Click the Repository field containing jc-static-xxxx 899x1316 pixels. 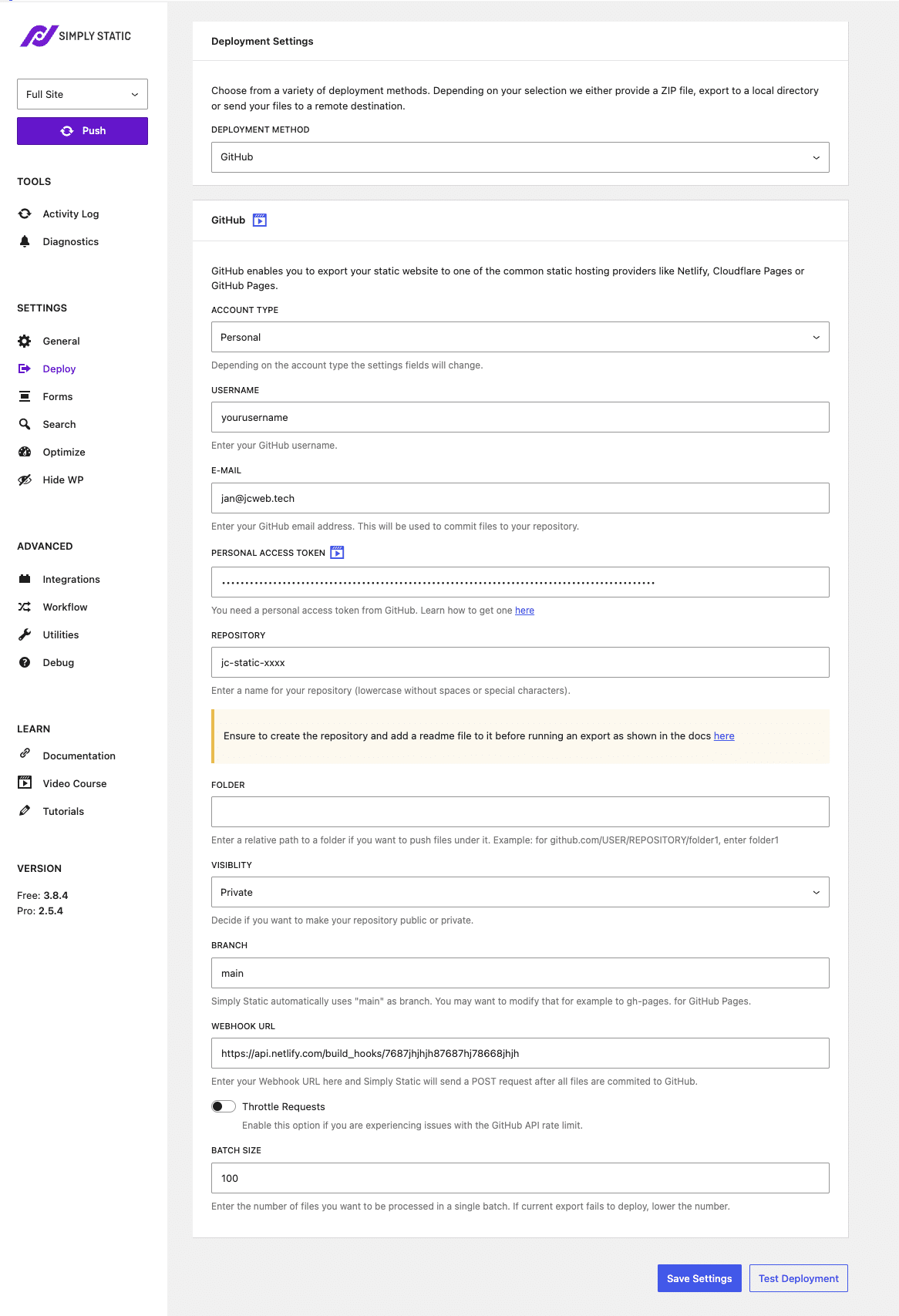520,662
